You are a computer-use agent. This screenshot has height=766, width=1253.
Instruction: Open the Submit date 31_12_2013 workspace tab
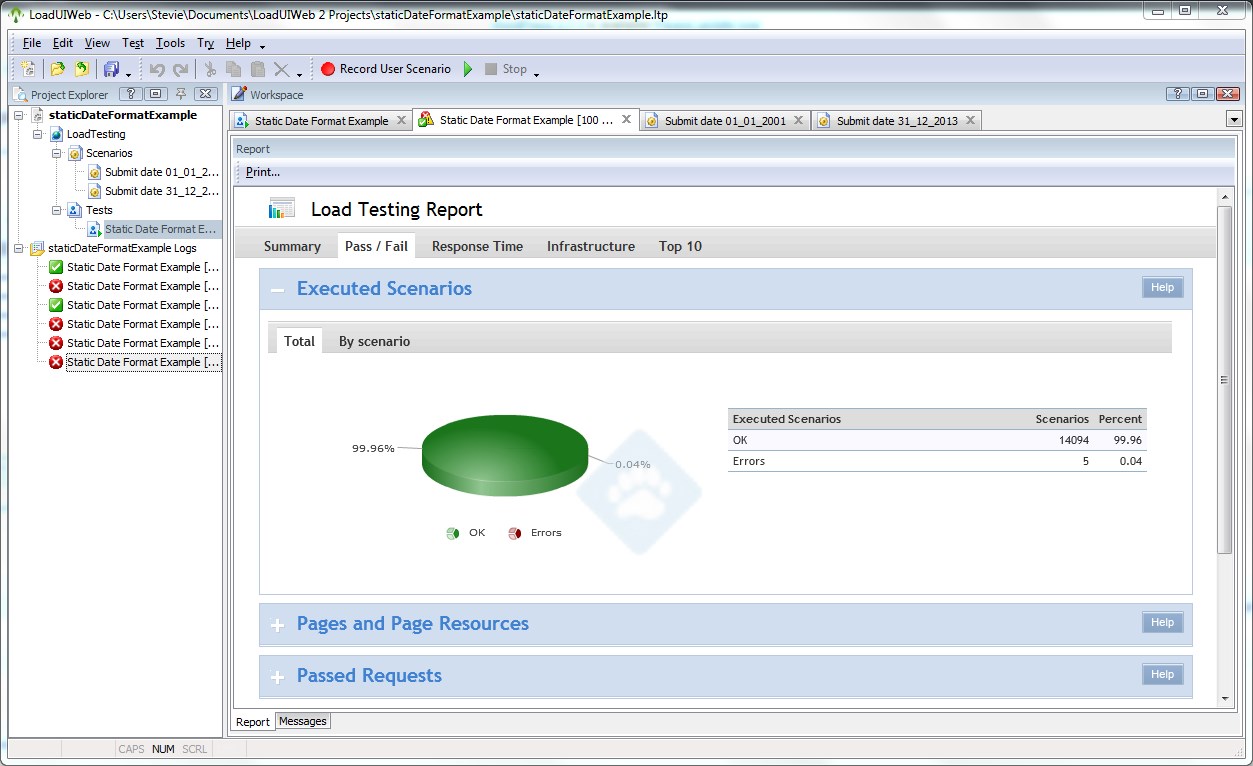point(897,120)
